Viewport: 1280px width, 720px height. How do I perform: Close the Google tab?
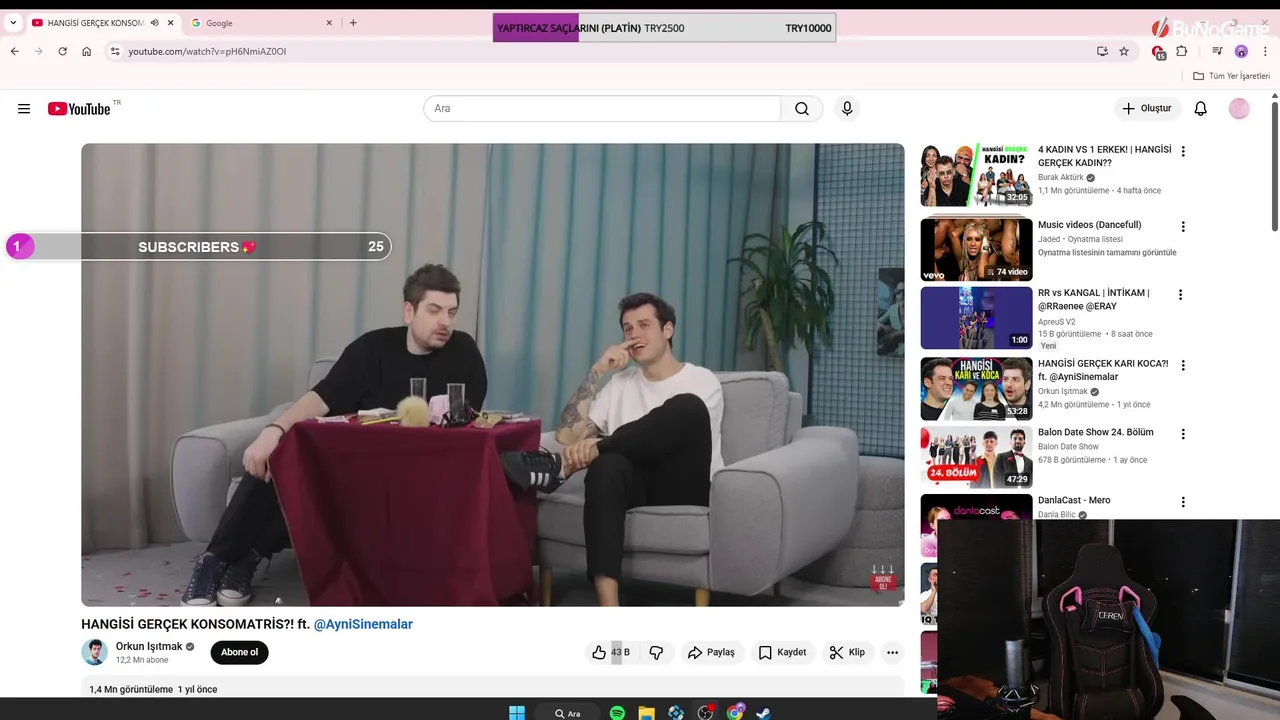[330, 23]
